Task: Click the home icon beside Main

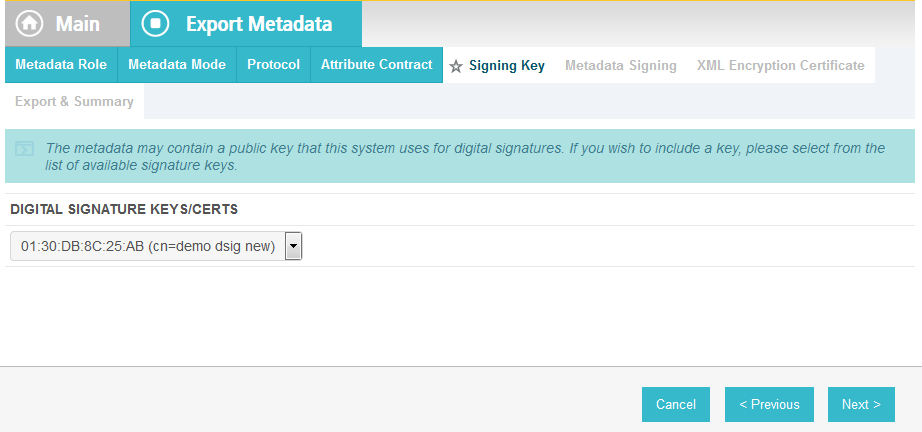Action: click(29, 24)
